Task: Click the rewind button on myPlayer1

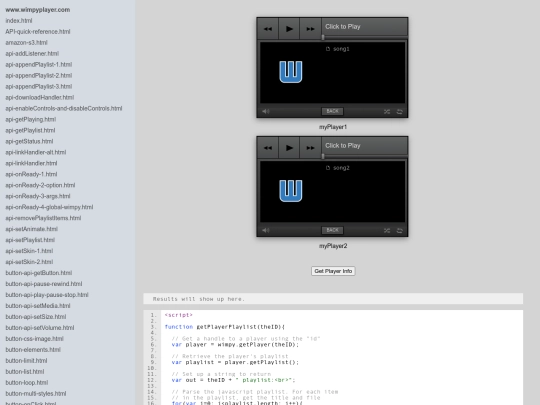Action: pyautogui.click(x=268, y=29)
